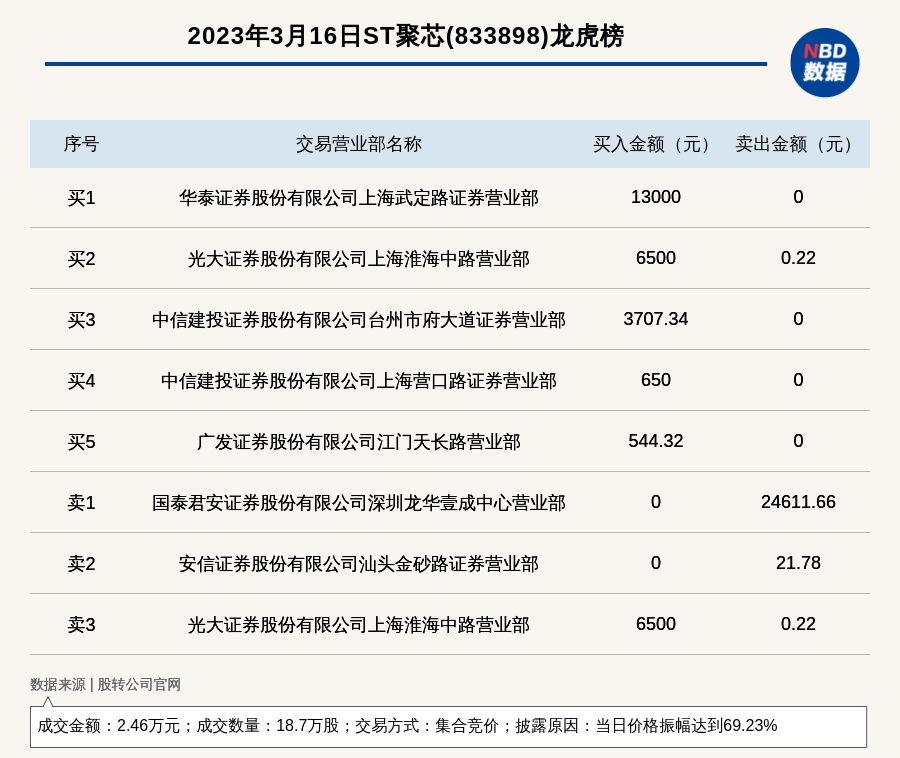Select the 卖3 row label
The height and width of the screenshot is (758, 900).
click(81, 624)
